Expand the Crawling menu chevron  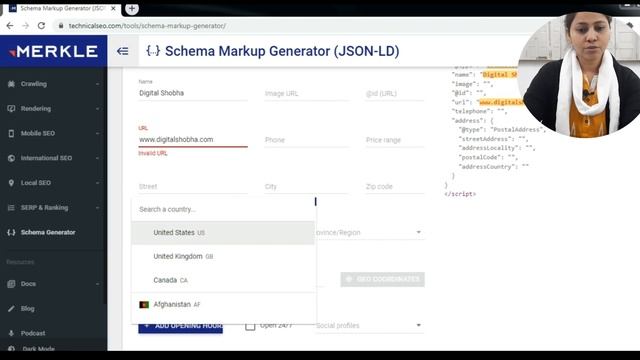tap(98, 84)
